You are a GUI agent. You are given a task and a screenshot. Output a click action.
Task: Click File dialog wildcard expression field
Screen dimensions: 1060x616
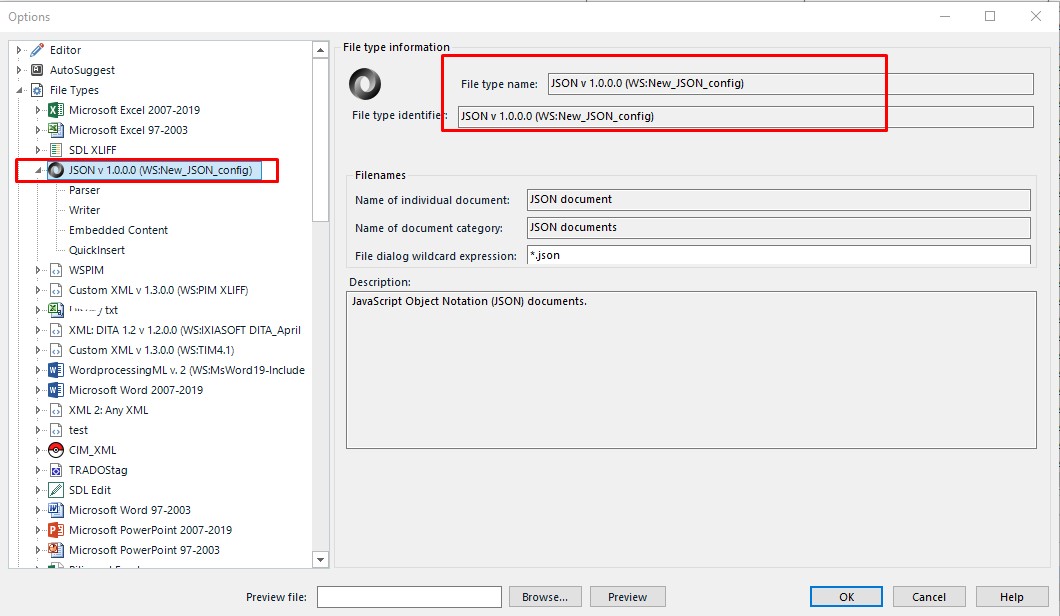tap(779, 255)
